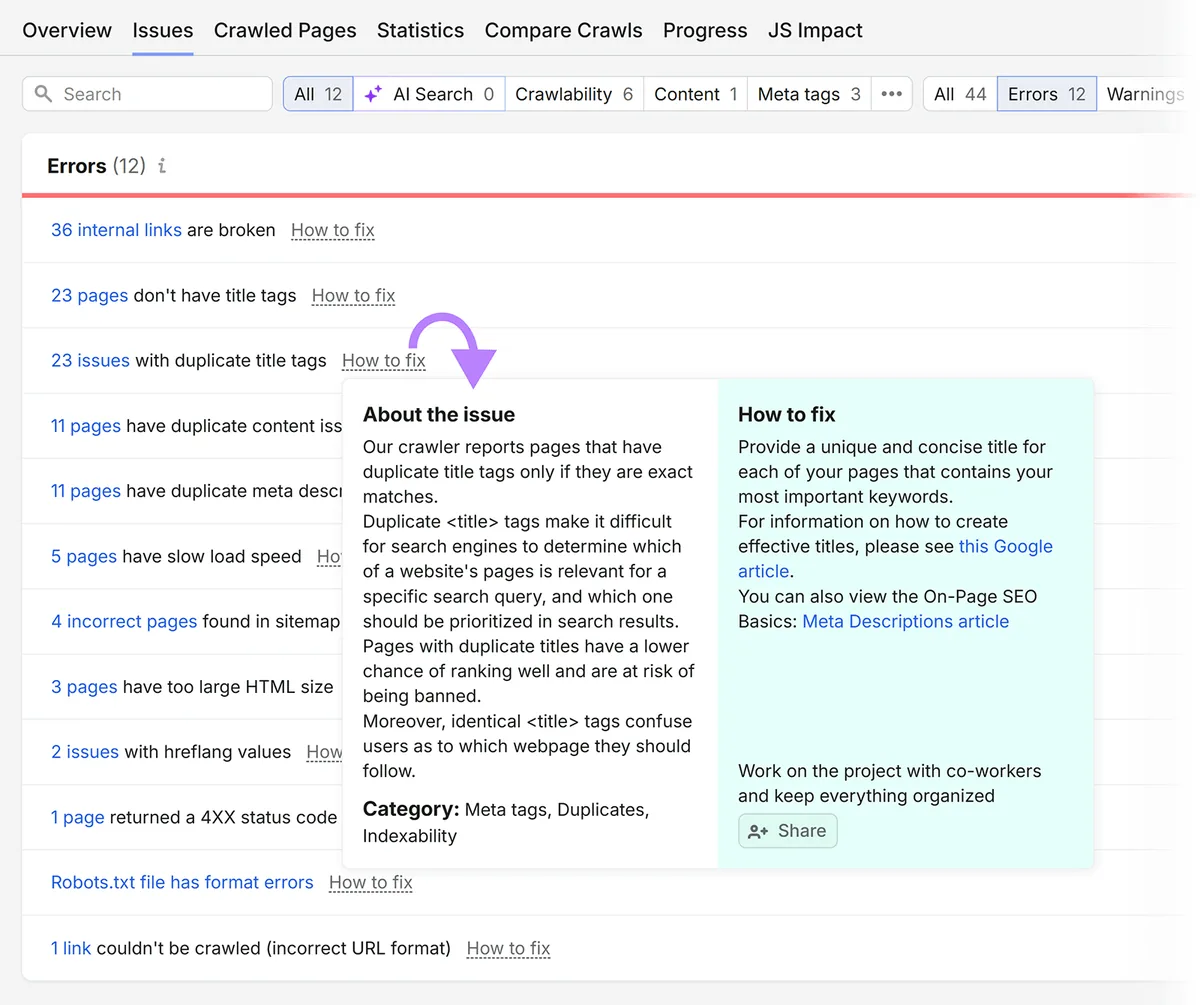Open the Overview tab
Screen dimensions: 1200x1005
point(67,31)
